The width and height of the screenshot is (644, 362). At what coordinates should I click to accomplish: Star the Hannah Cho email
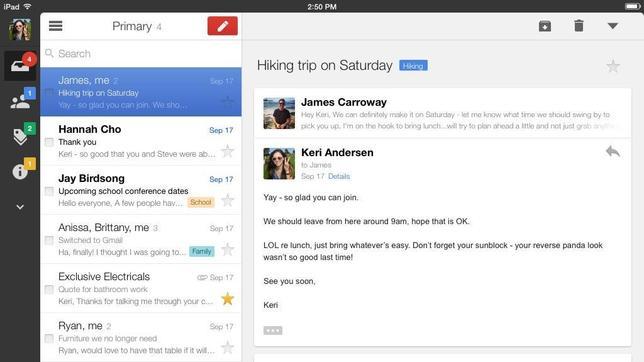click(227, 151)
